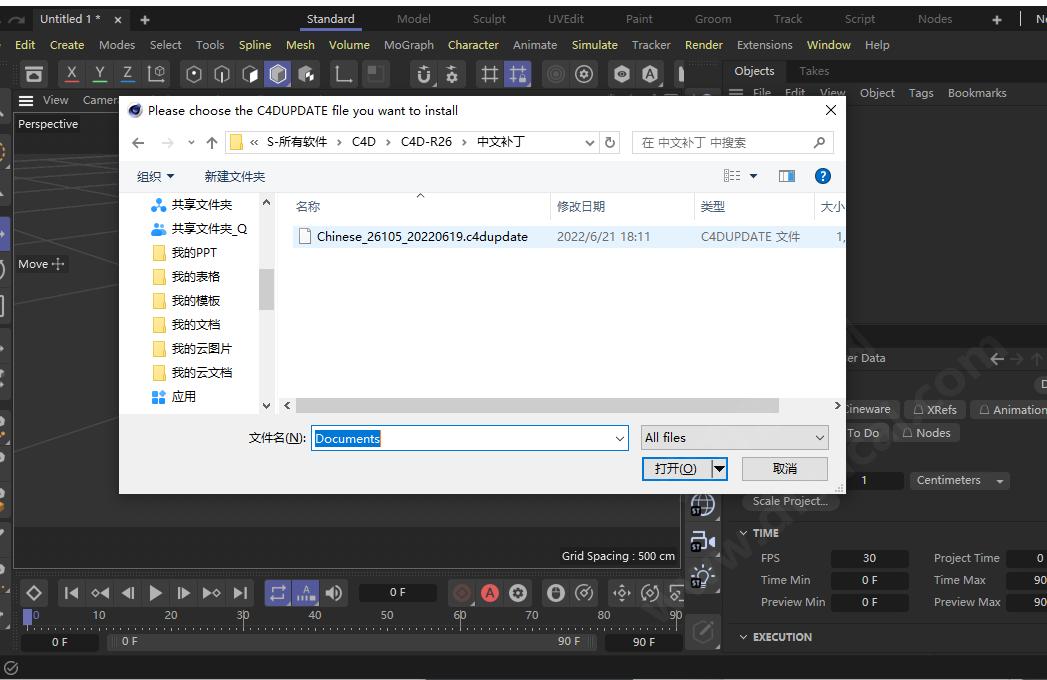The width and height of the screenshot is (1047, 680).
Task: Click the record keyframe diamond icon
Action: (x=462, y=592)
